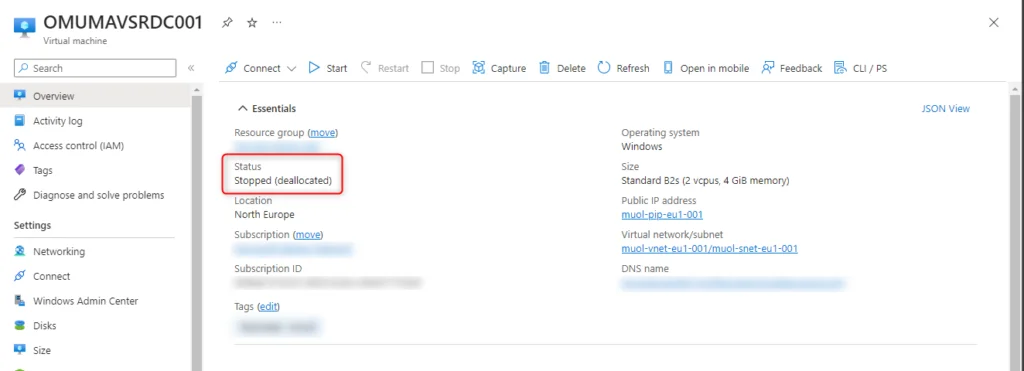Close the virtual machine blade

click(x=993, y=22)
